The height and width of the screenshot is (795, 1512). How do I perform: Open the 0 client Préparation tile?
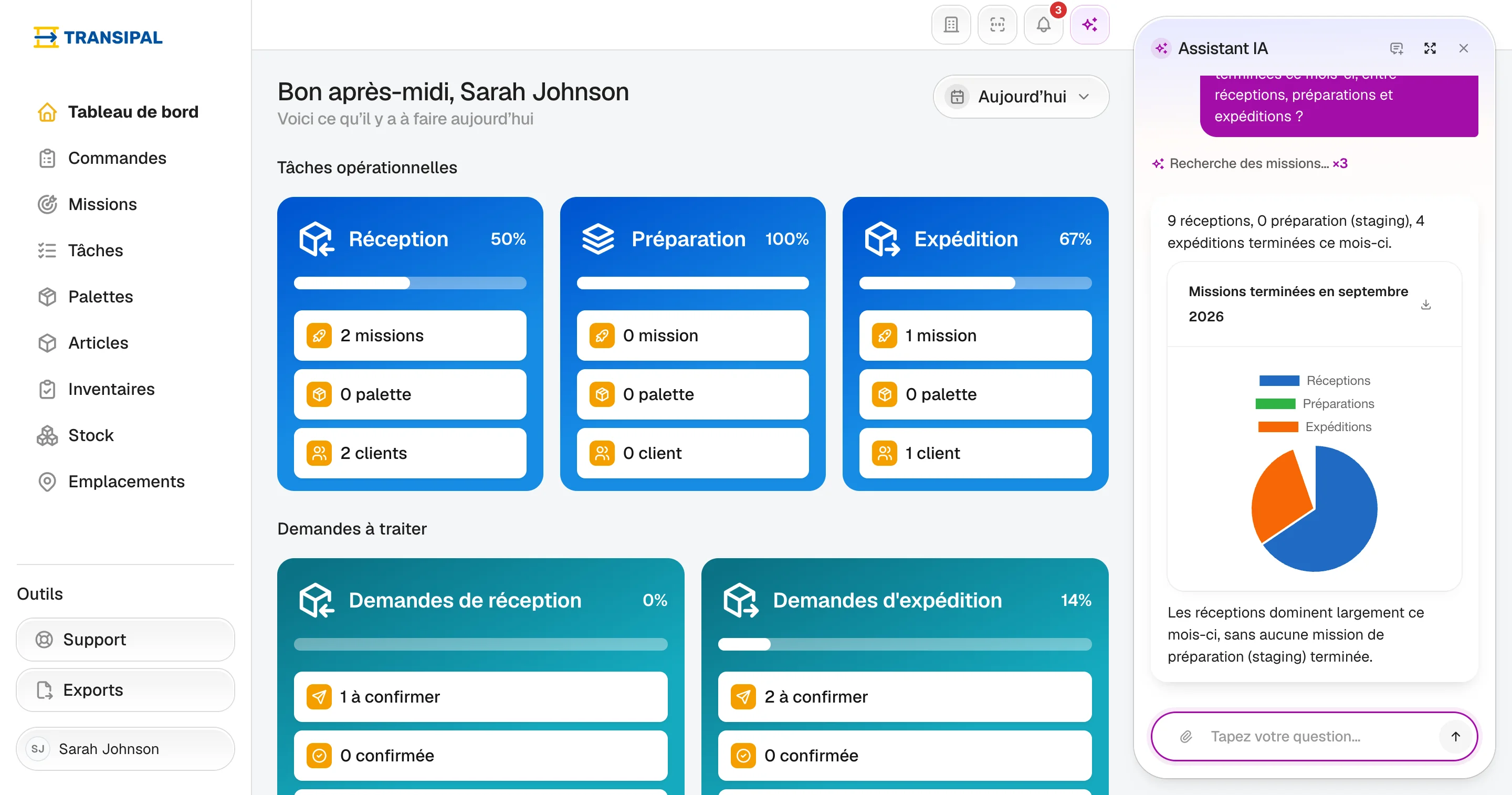click(x=692, y=453)
